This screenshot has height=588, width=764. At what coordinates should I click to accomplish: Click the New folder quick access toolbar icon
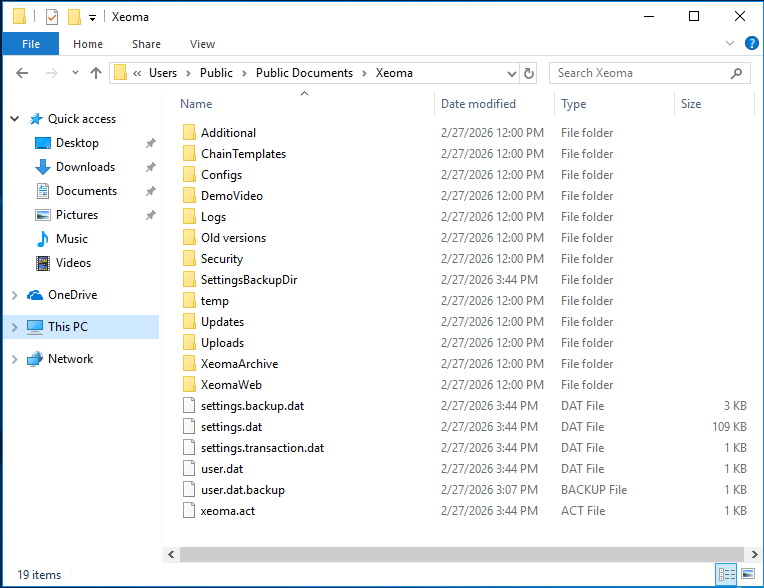tap(74, 17)
